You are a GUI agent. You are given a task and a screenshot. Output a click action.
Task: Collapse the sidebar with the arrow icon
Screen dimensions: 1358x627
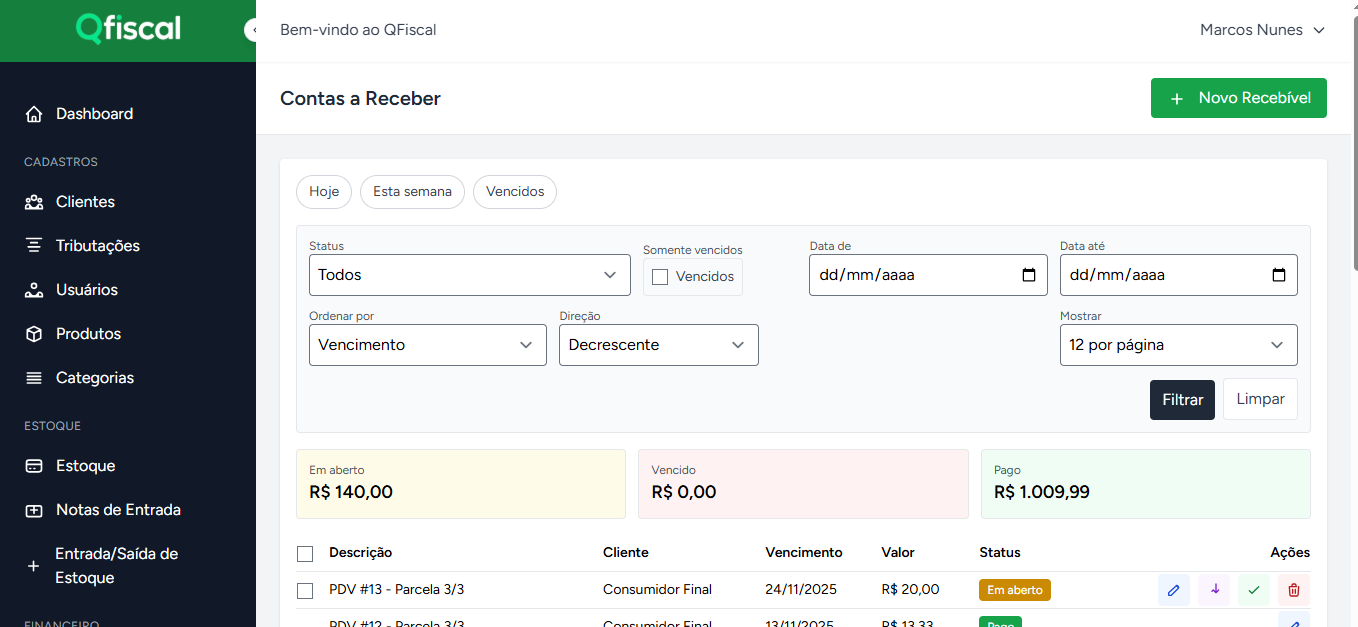[x=252, y=30]
